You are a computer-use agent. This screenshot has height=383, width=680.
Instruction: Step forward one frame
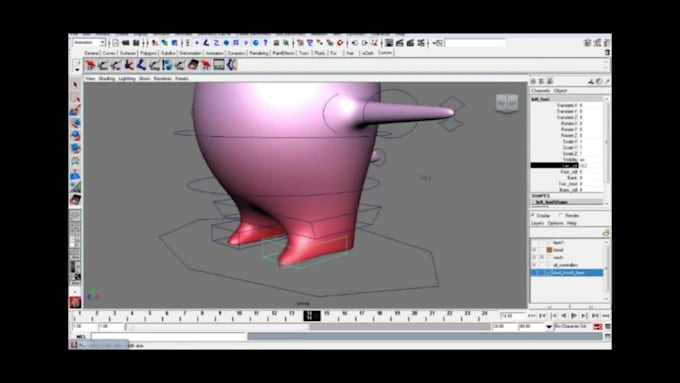click(585, 316)
